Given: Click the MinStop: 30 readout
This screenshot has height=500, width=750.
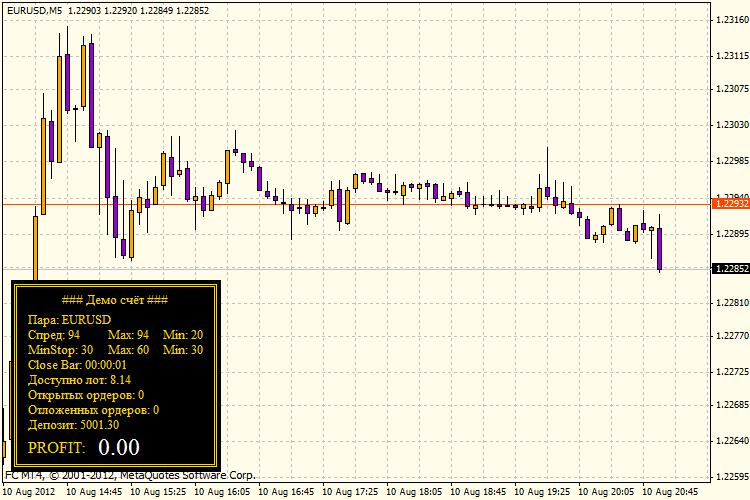Looking at the screenshot, I should click(x=61, y=350).
